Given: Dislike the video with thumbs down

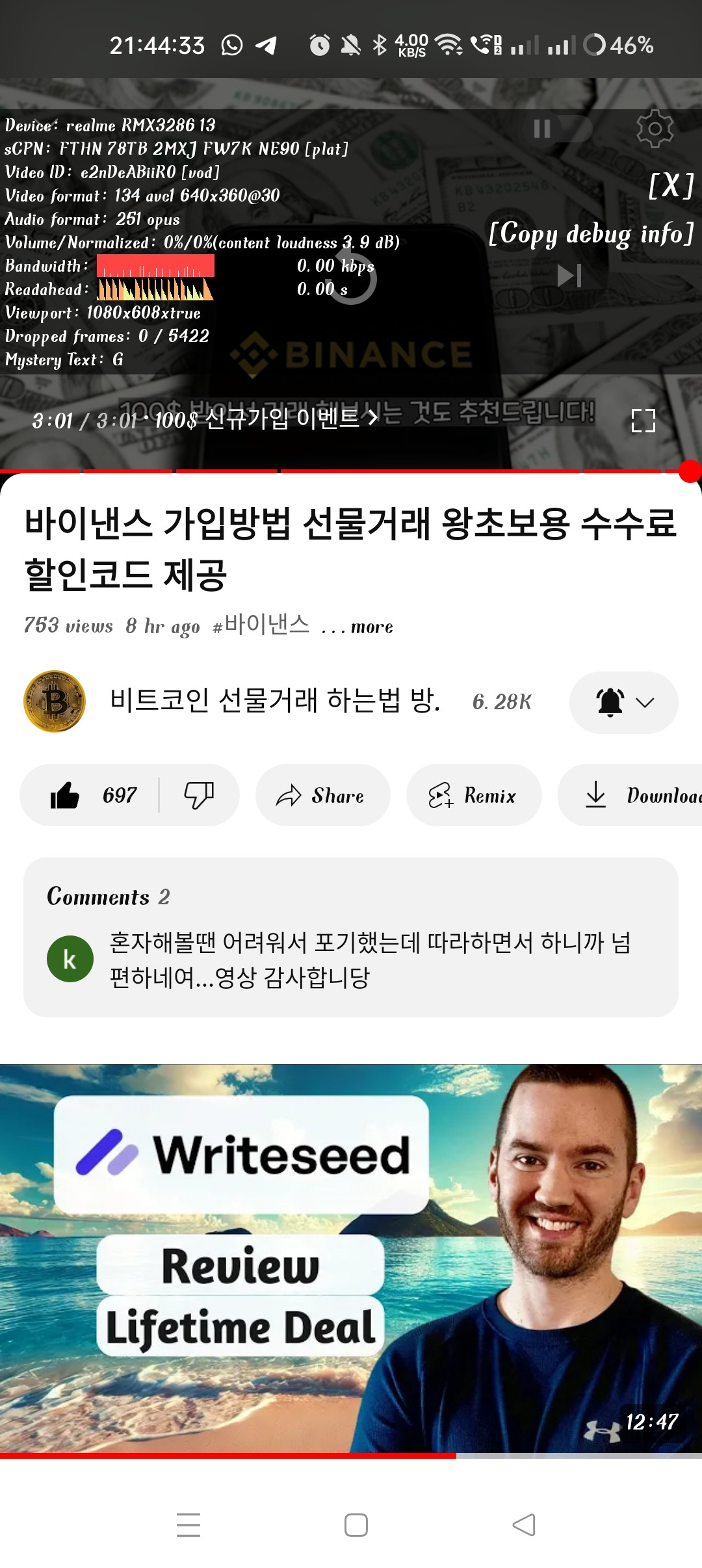Looking at the screenshot, I should 199,795.
